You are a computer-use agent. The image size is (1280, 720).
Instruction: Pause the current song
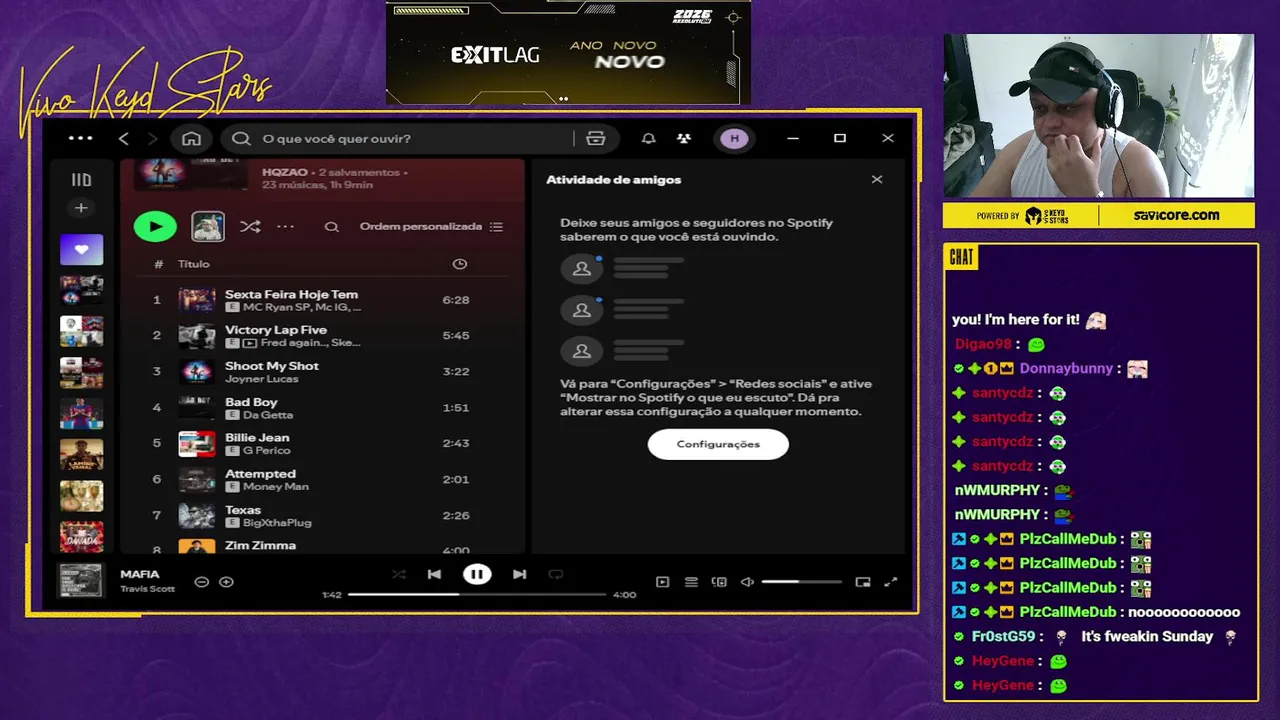click(477, 574)
